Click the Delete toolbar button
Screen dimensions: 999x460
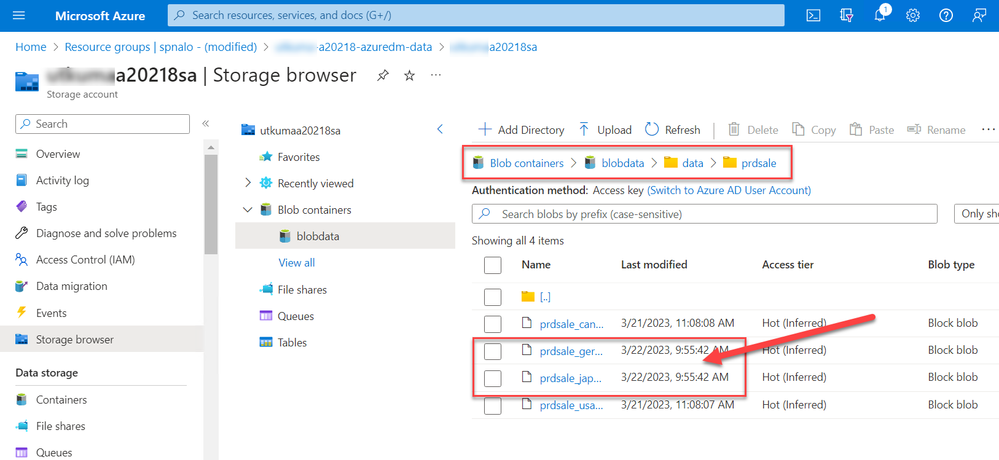click(752, 130)
